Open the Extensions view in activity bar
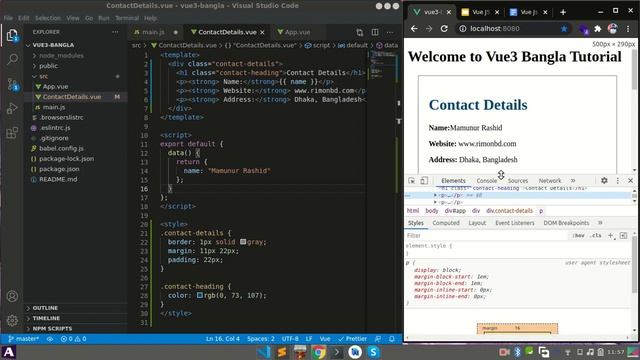 coord(12,133)
